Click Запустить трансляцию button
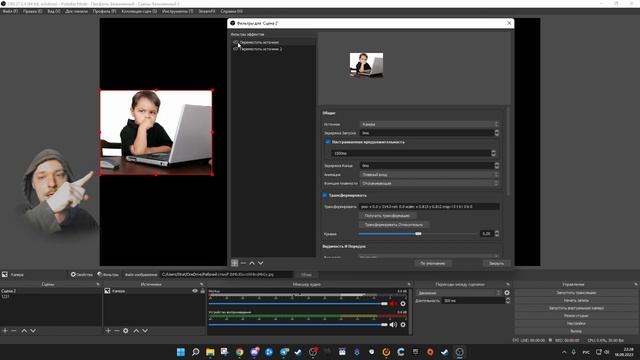640x360 pixels. (x=576, y=293)
